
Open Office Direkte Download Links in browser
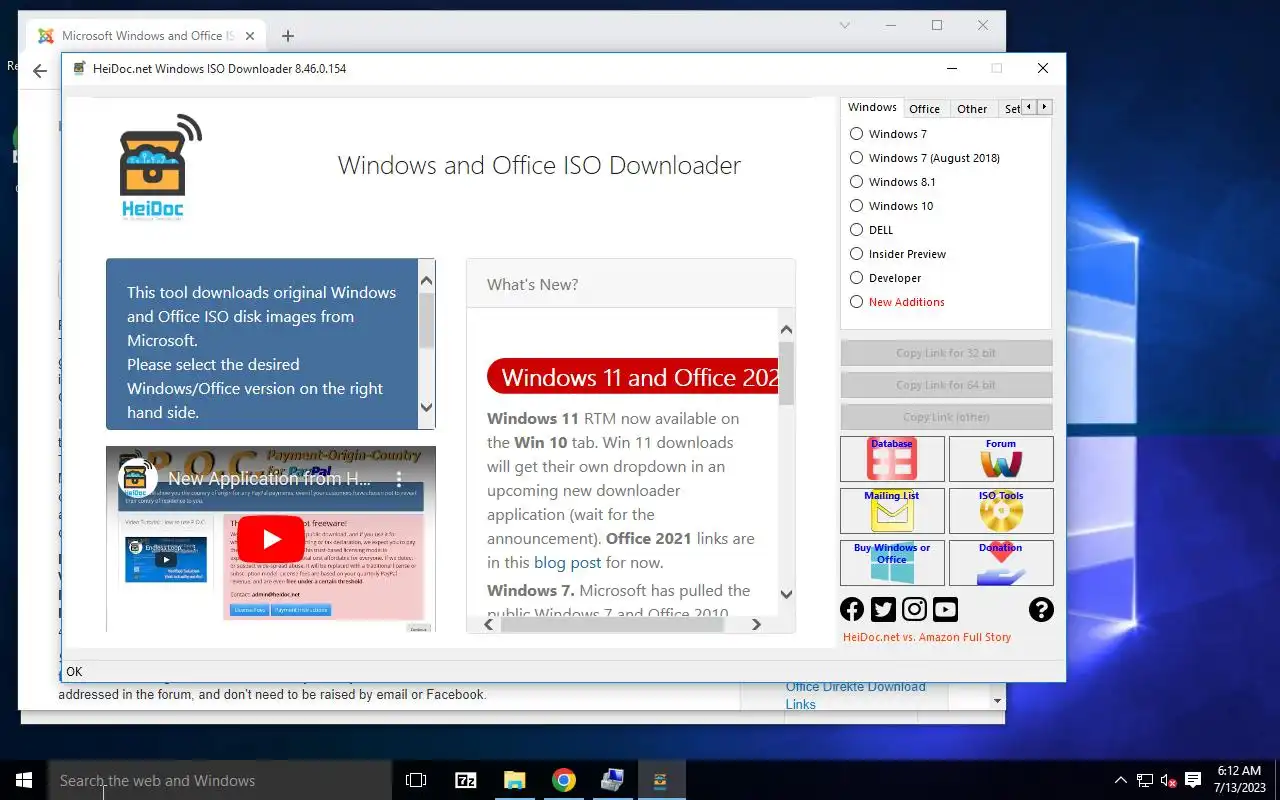point(856,695)
